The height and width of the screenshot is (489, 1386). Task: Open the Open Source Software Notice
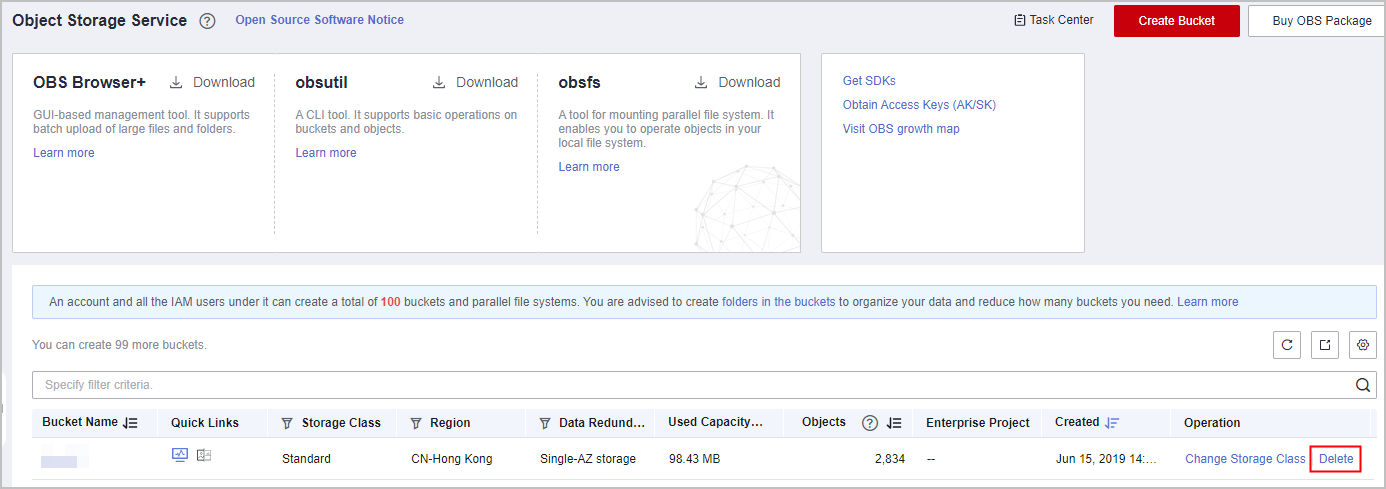click(x=319, y=20)
